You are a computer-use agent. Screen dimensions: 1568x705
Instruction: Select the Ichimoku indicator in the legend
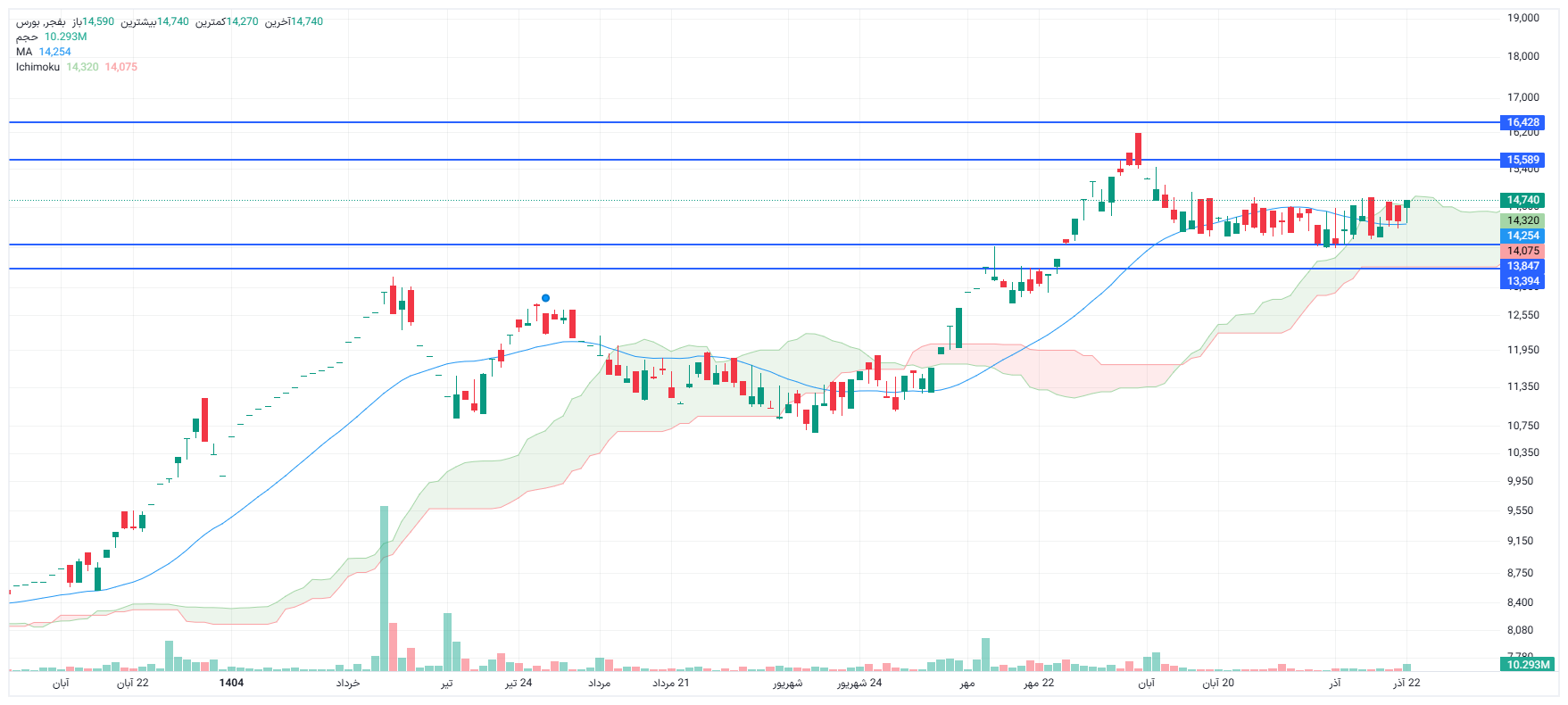(37, 67)
